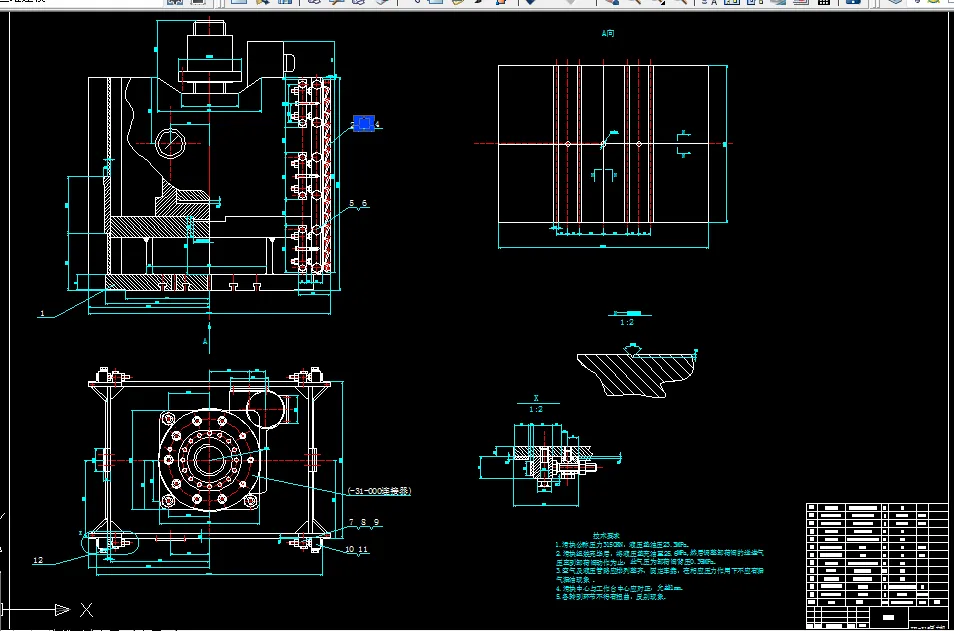Click part balloon number "1" leader label

(x=42, y=313)
